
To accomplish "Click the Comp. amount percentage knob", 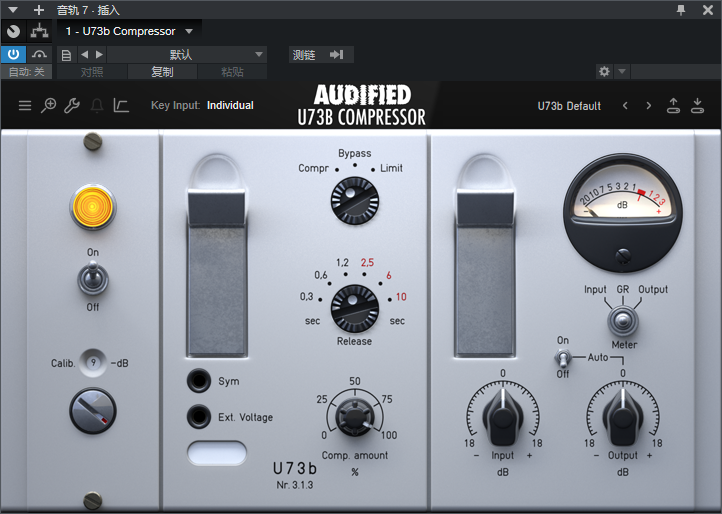I will tap(355, 417).
